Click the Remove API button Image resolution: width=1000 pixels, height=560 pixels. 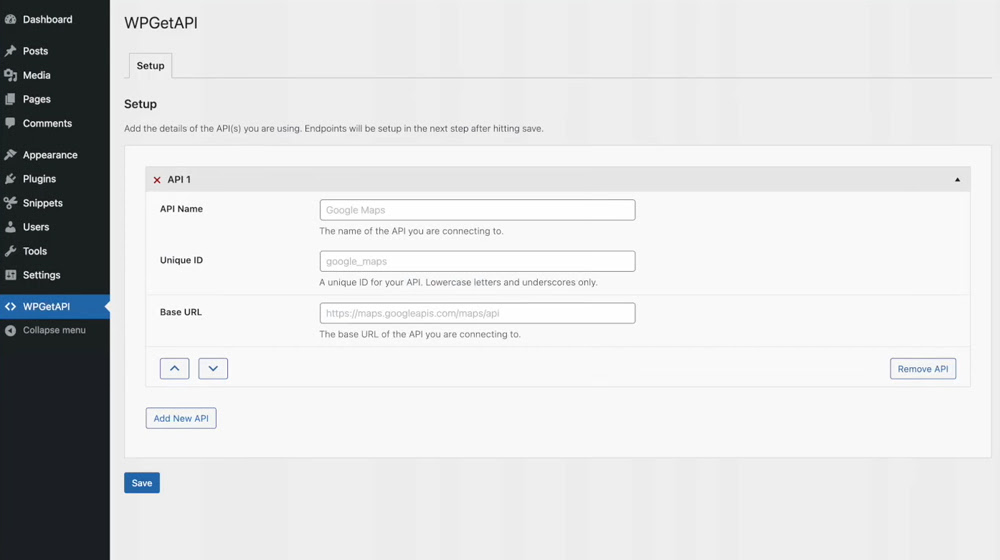[923, 369]
